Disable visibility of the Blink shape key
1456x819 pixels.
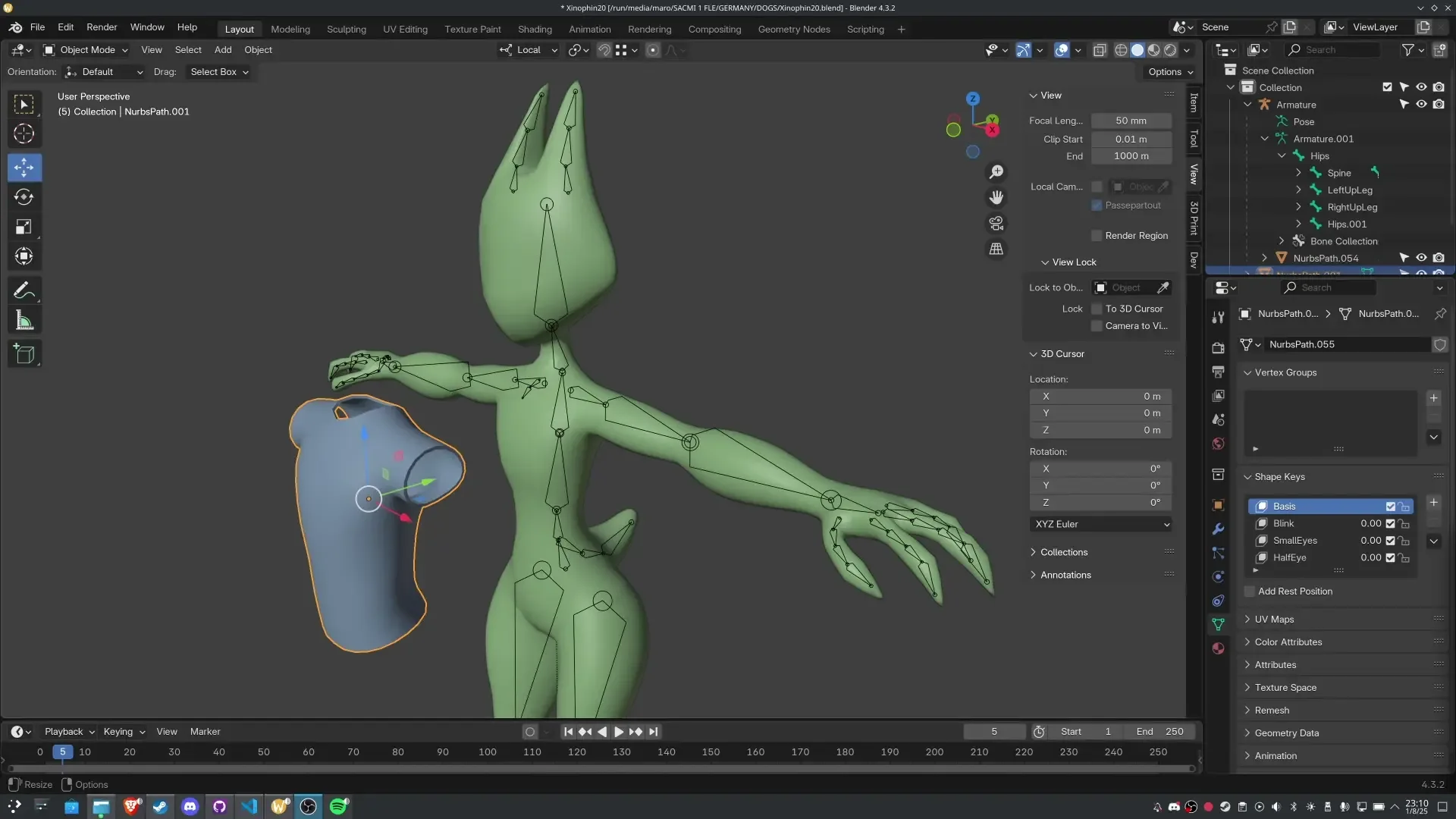1390,523
